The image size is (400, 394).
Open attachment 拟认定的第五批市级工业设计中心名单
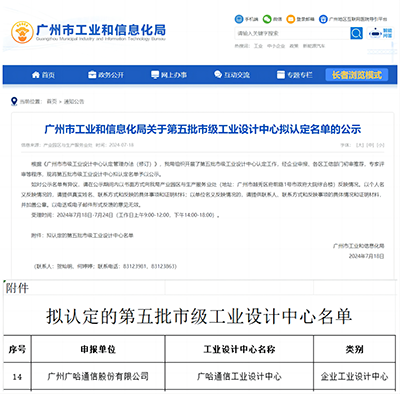[90, 235]
